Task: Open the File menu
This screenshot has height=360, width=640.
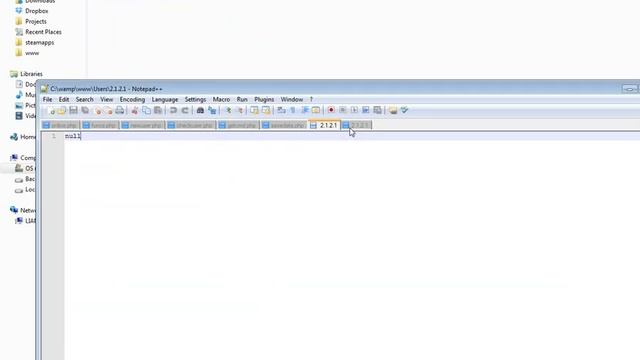Action: click(x=47, y=100)
